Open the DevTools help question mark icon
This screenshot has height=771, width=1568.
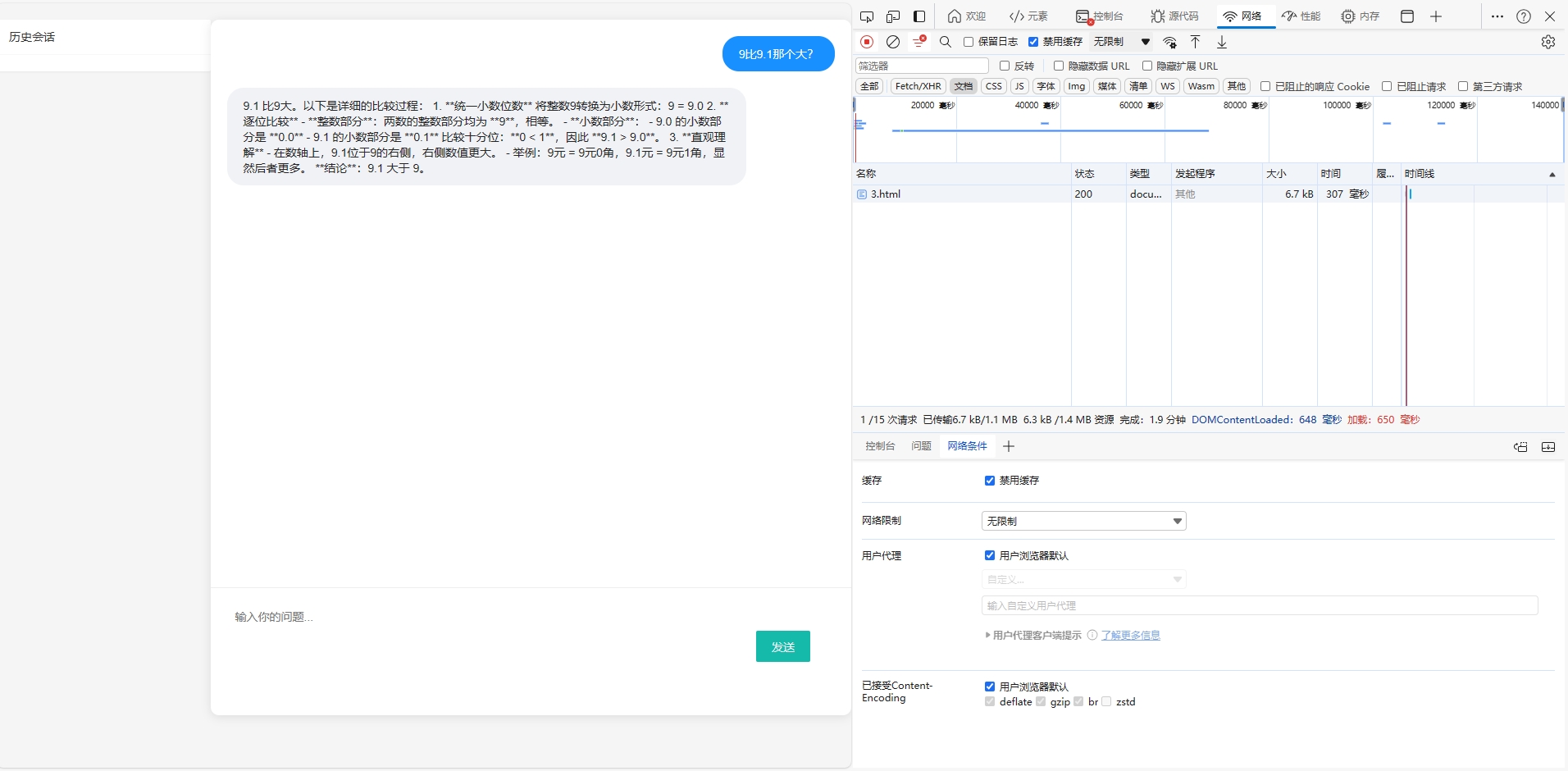pyautogui.click(x=1524, y=16)
